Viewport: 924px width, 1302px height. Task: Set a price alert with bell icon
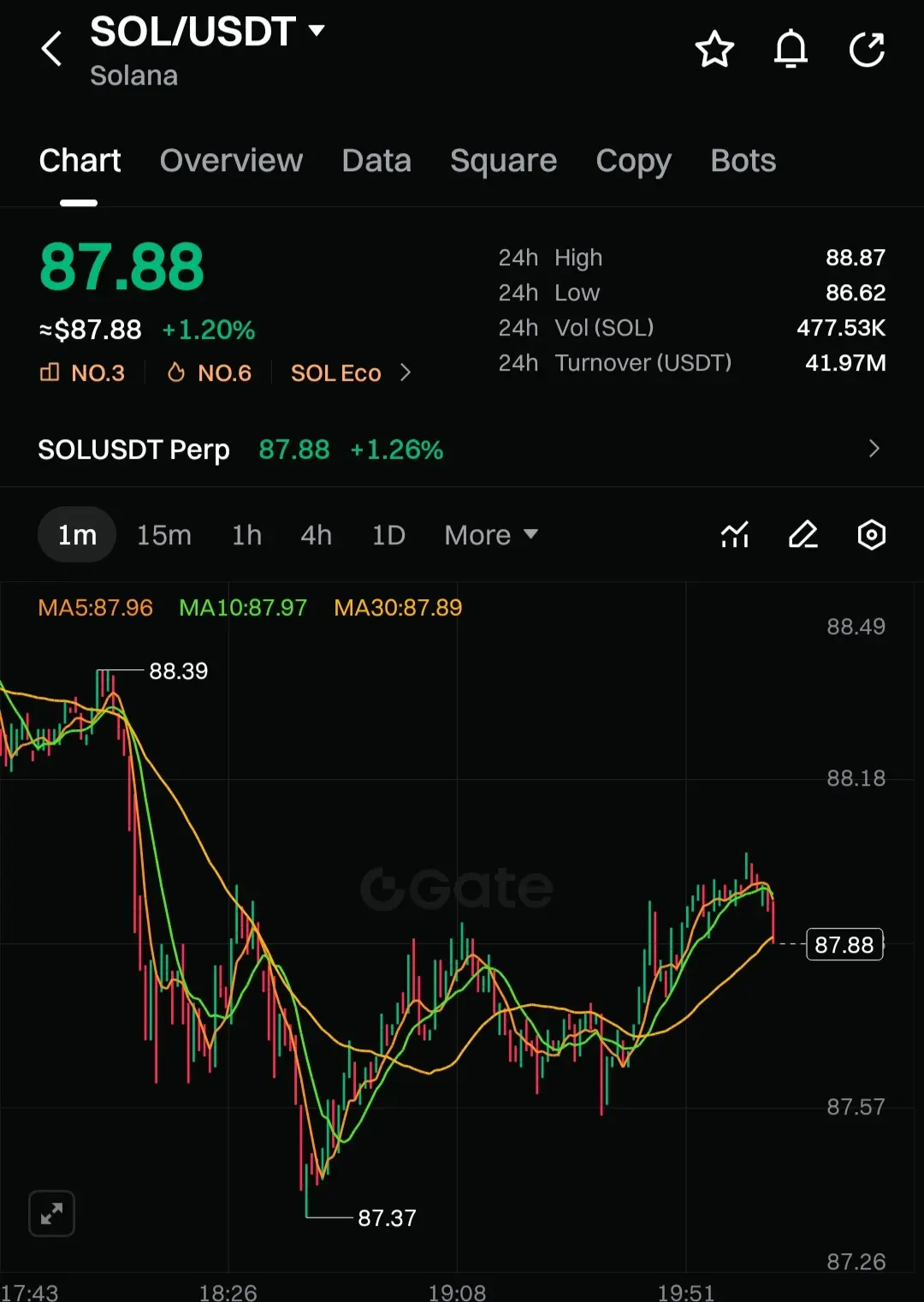[791, 49]
